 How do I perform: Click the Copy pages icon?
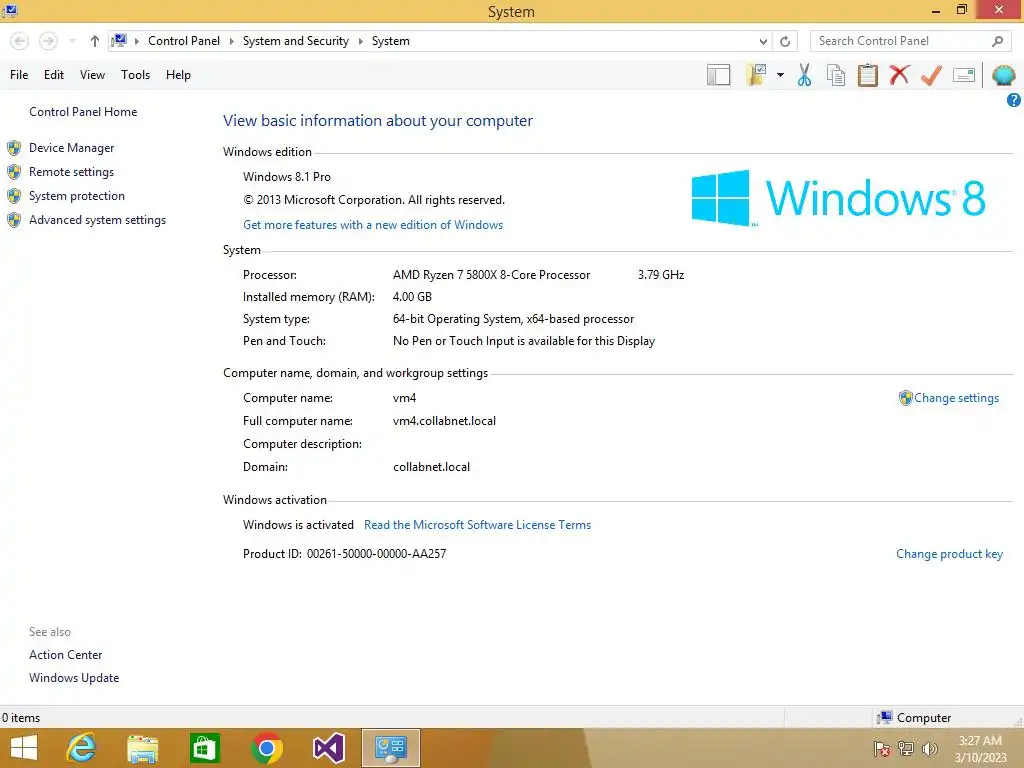[836, 75]
